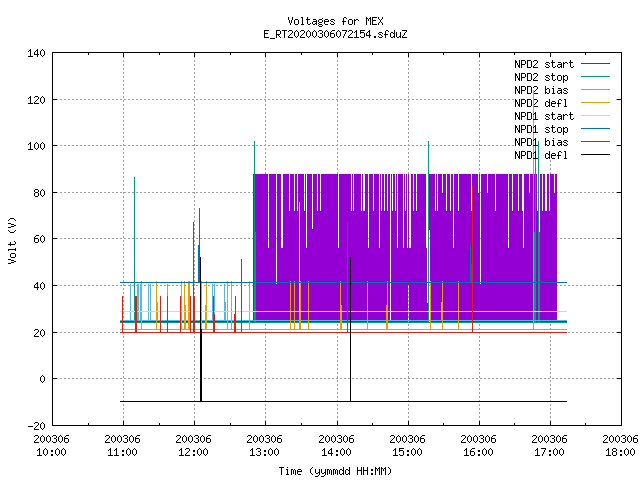Click the dark blue NPD1 stop legend line
The image size is (640, 480).
[x=595, y=129]
